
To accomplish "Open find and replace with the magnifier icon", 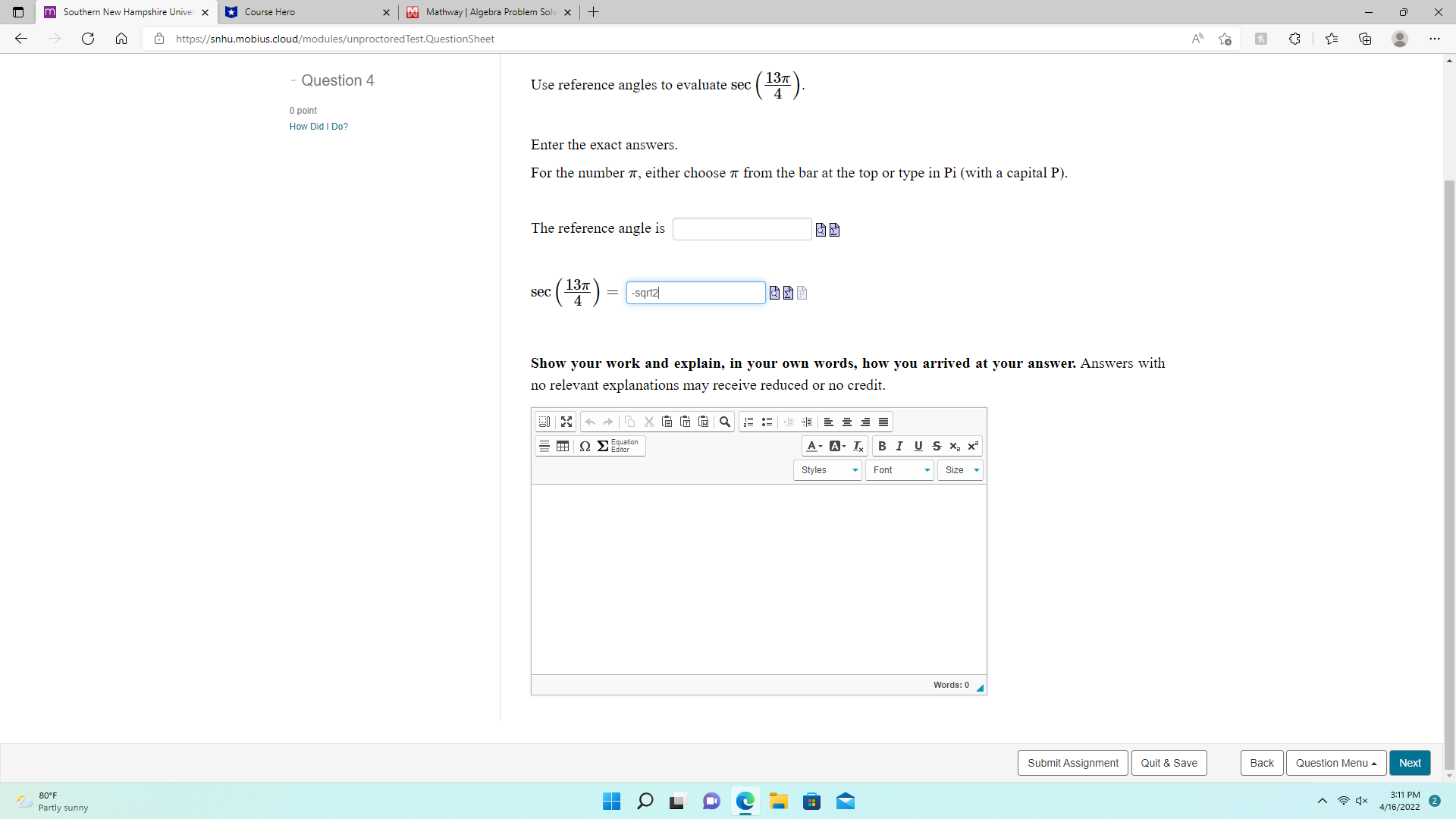I will (x=724, y=422).
